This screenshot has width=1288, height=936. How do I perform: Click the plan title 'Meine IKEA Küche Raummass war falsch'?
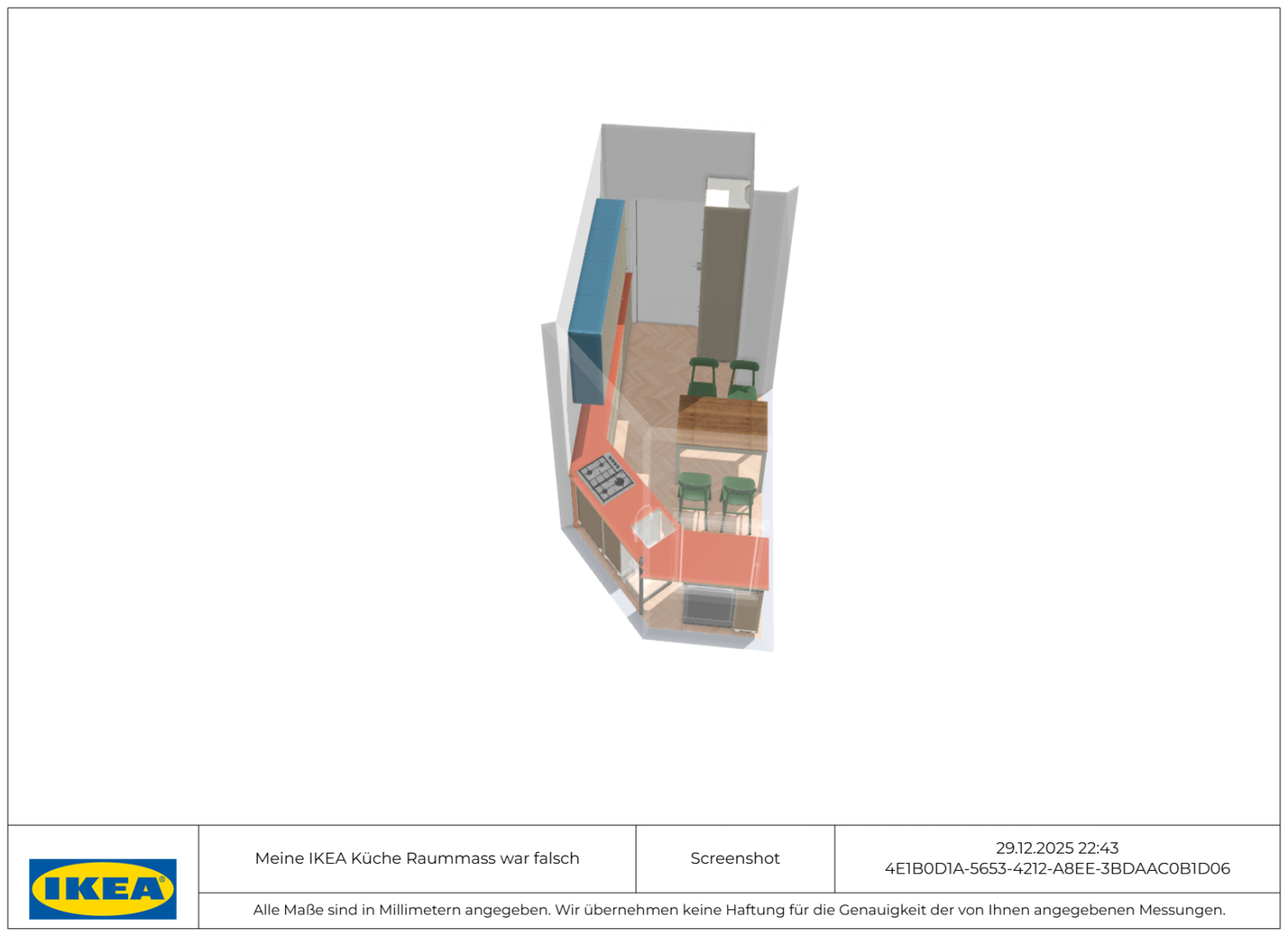(x=417, y=859)
